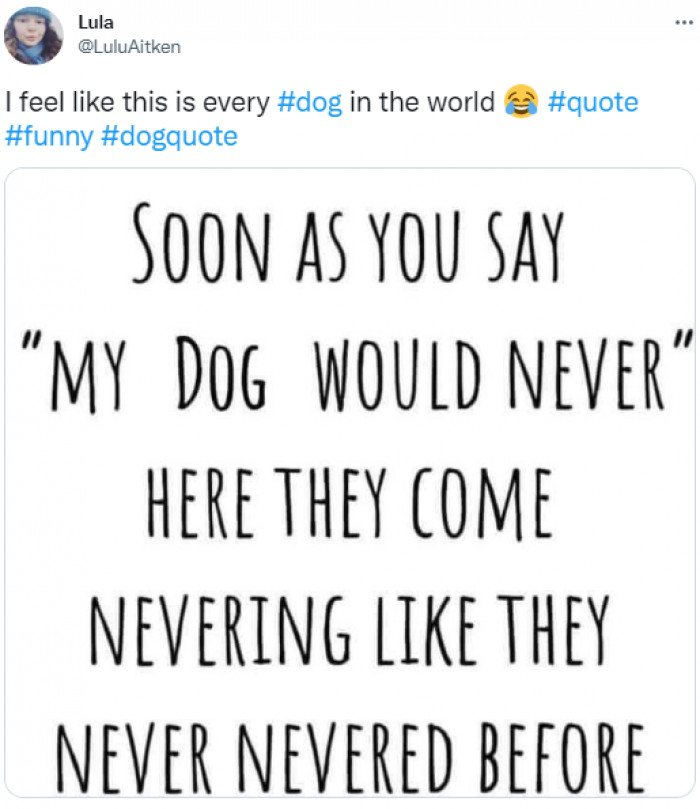Open the #quote hashtag
This screenshot has height=809, width=700.
592,102
